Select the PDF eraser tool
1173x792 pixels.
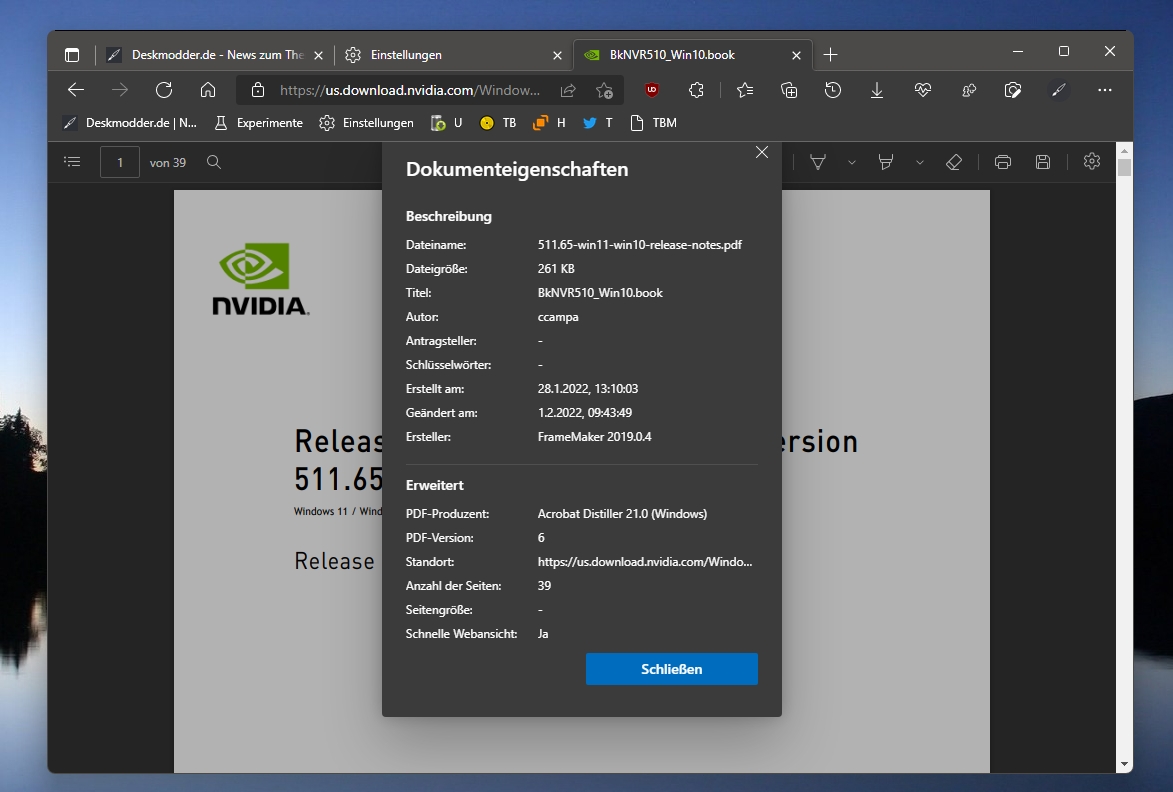coord(954,162)
